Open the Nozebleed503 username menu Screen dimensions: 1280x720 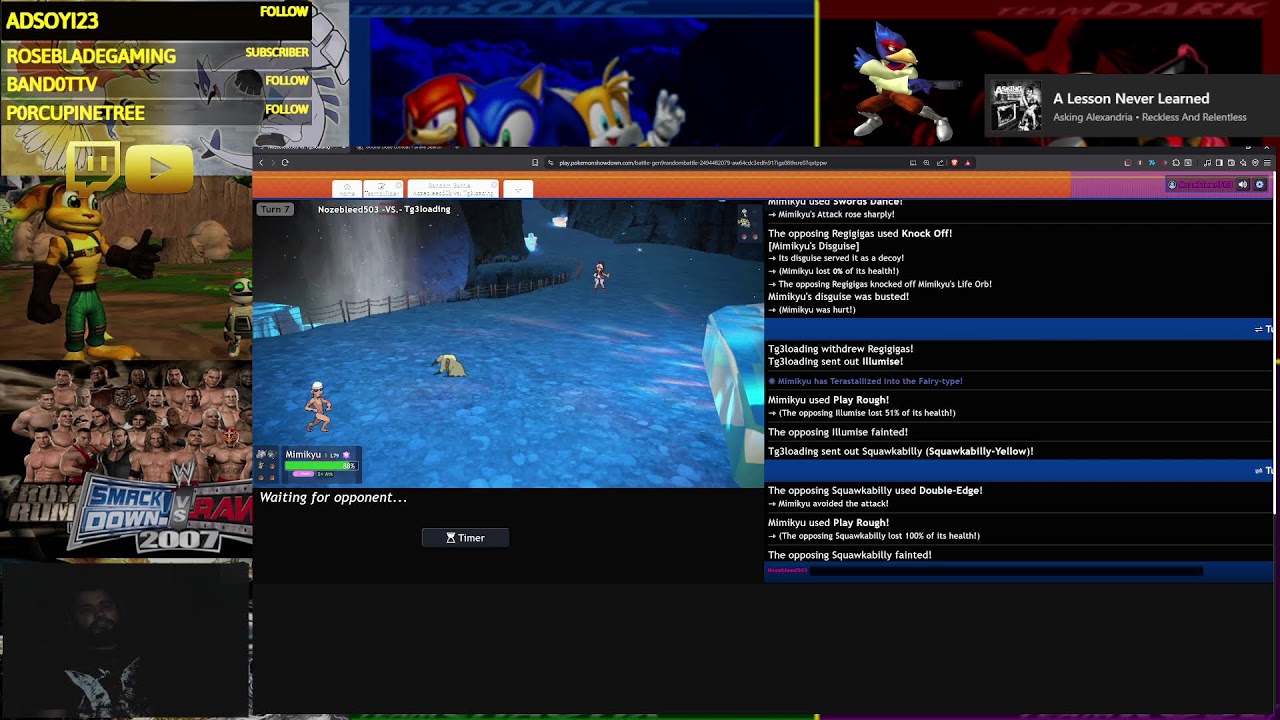click(1199, 185)
